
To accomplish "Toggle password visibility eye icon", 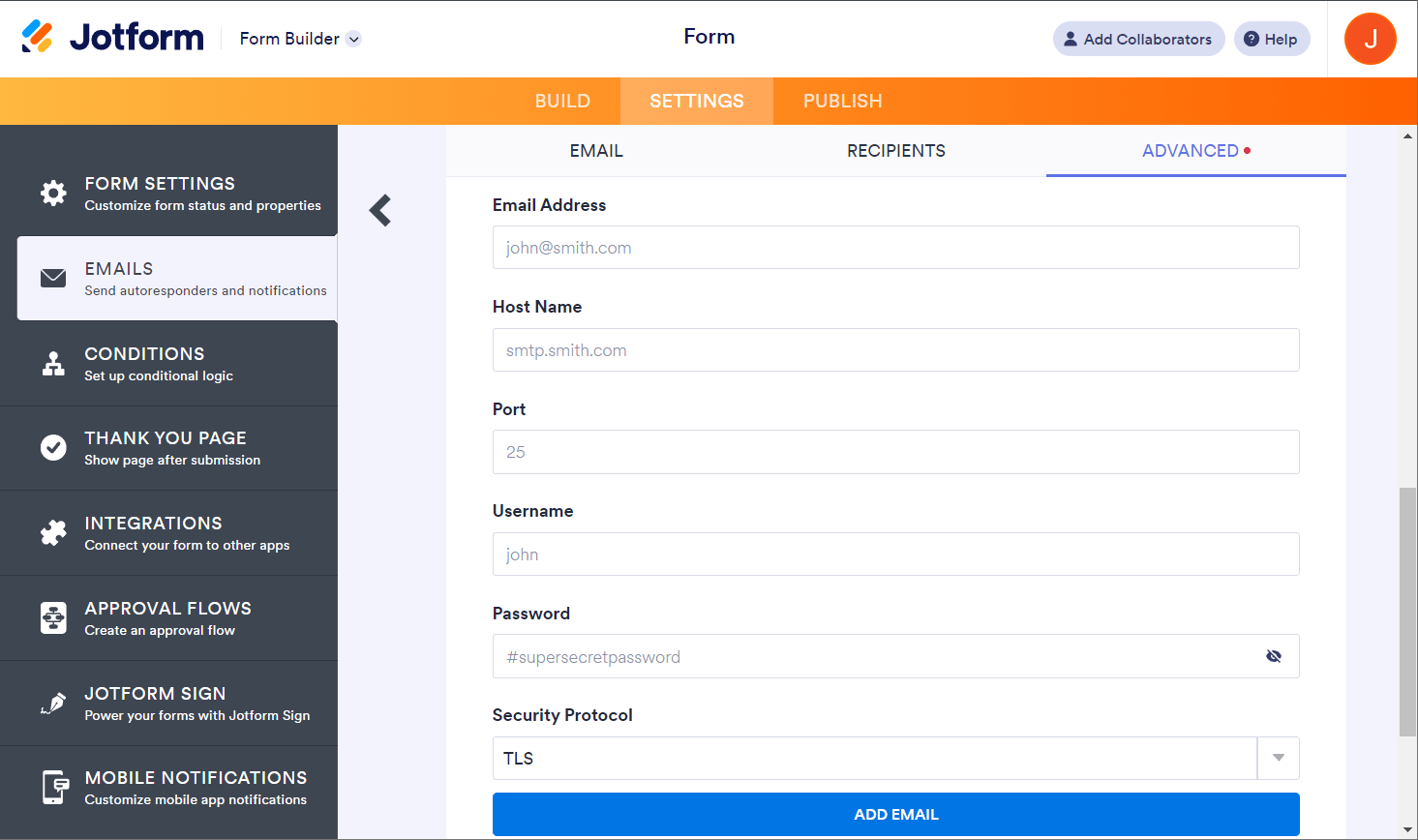I will 1274,656.
